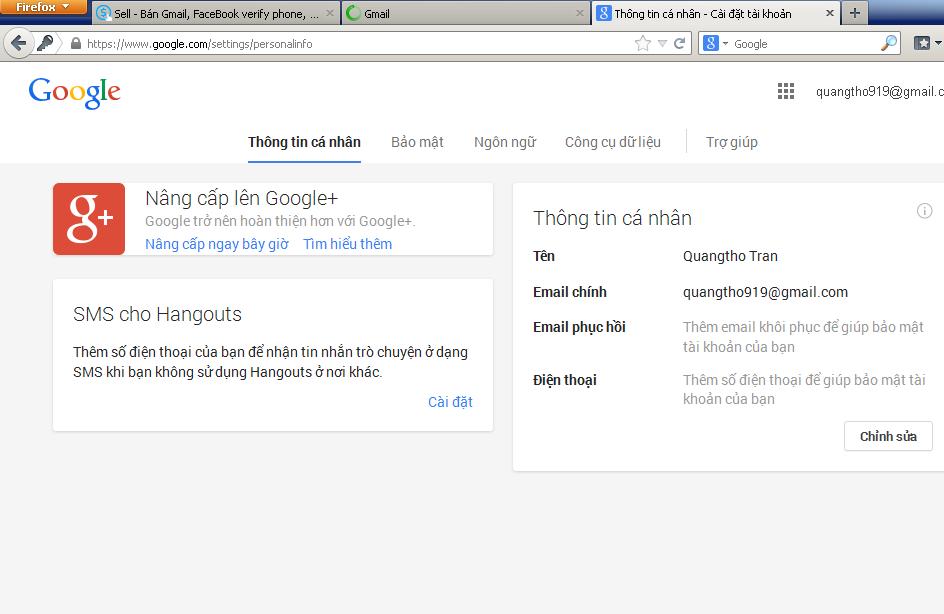
Task: Click the SMS cho Hangouts heading
Action: click(x=157, y=314)
